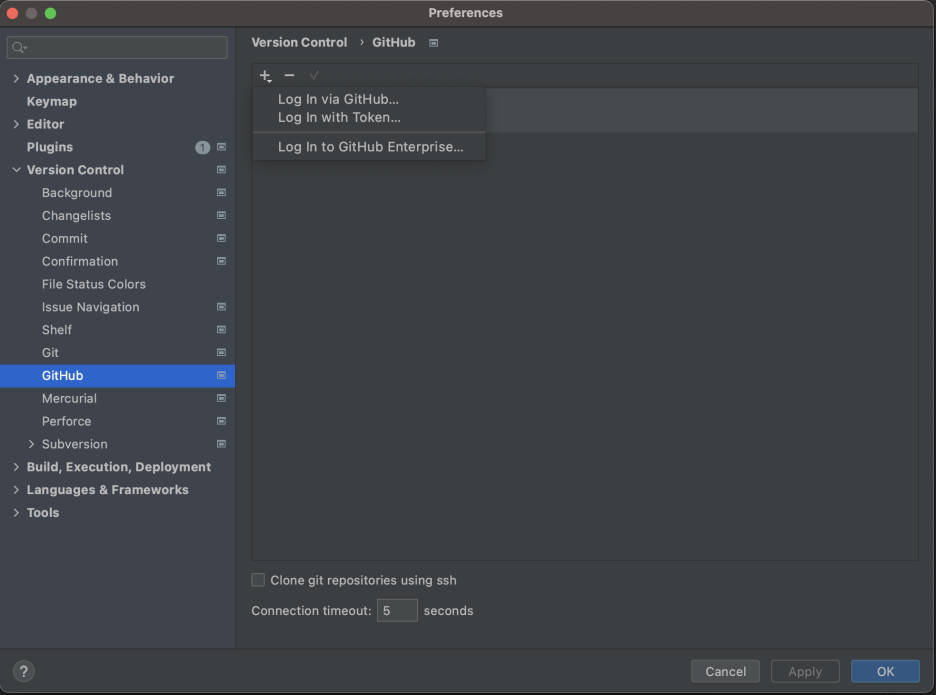Click the Apply button
The height and width of the screenshot is (695, 936).
tap(805, 671)
